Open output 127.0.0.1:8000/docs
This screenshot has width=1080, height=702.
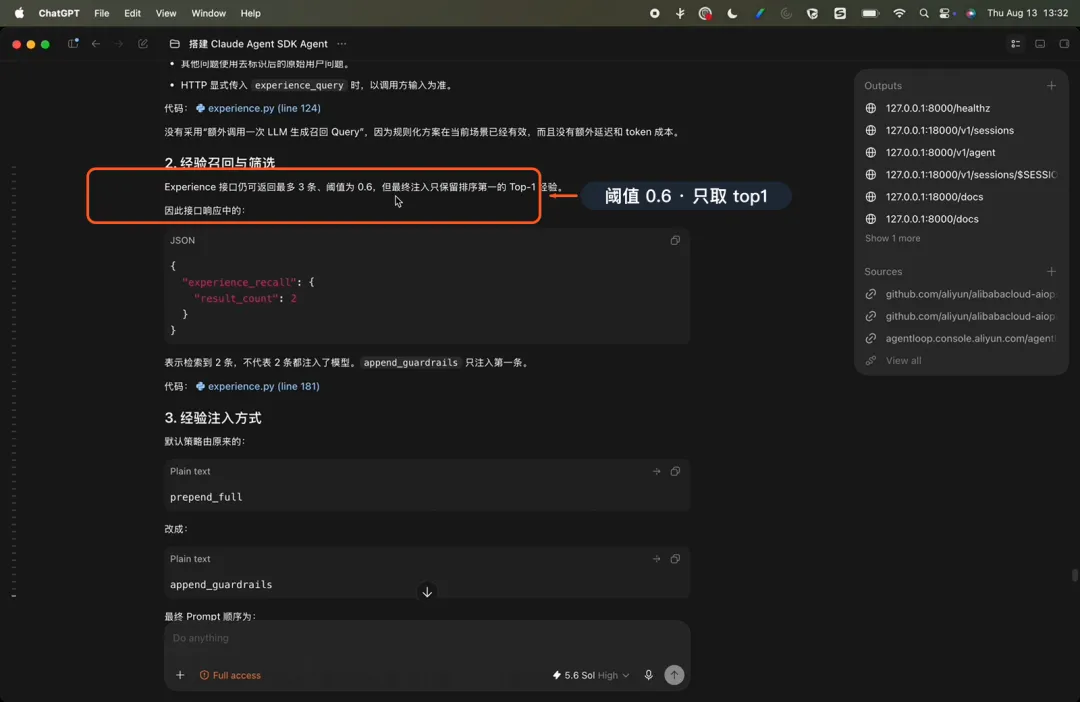pyautogui.click(x=932, y=218)
